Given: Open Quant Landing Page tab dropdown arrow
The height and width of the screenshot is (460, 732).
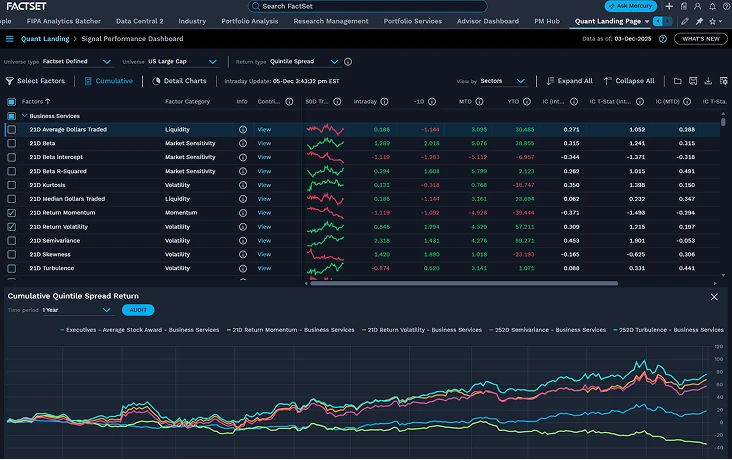Looking at the screenshot, I should tap(647, 21).
